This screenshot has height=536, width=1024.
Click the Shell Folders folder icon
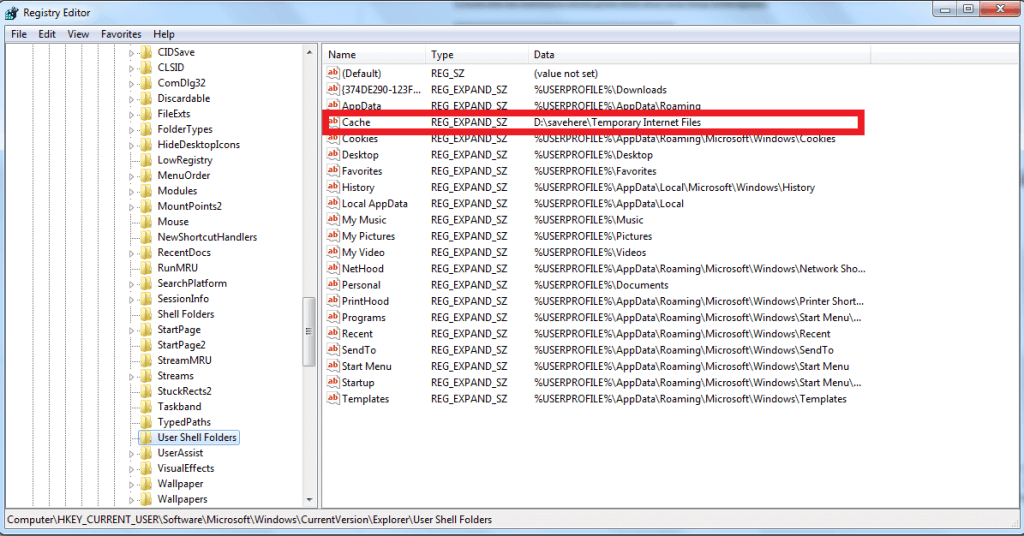tap(146, 314)
